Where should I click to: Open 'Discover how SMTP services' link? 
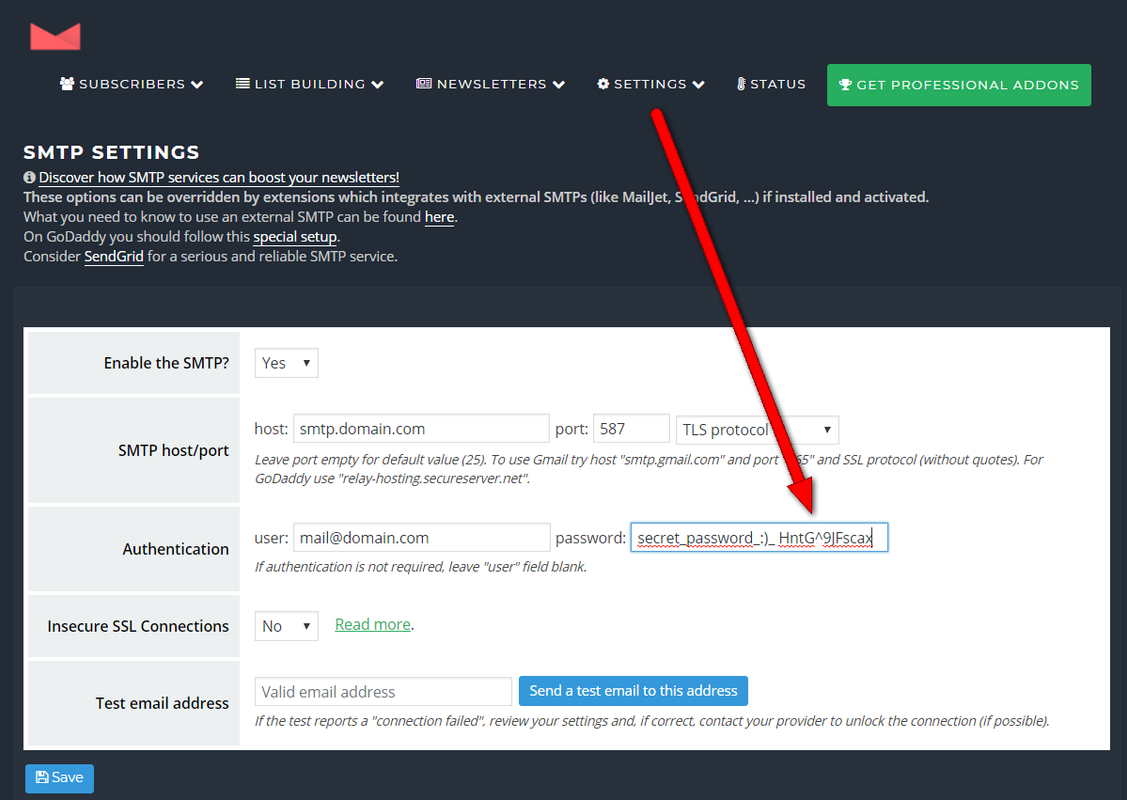218,177
